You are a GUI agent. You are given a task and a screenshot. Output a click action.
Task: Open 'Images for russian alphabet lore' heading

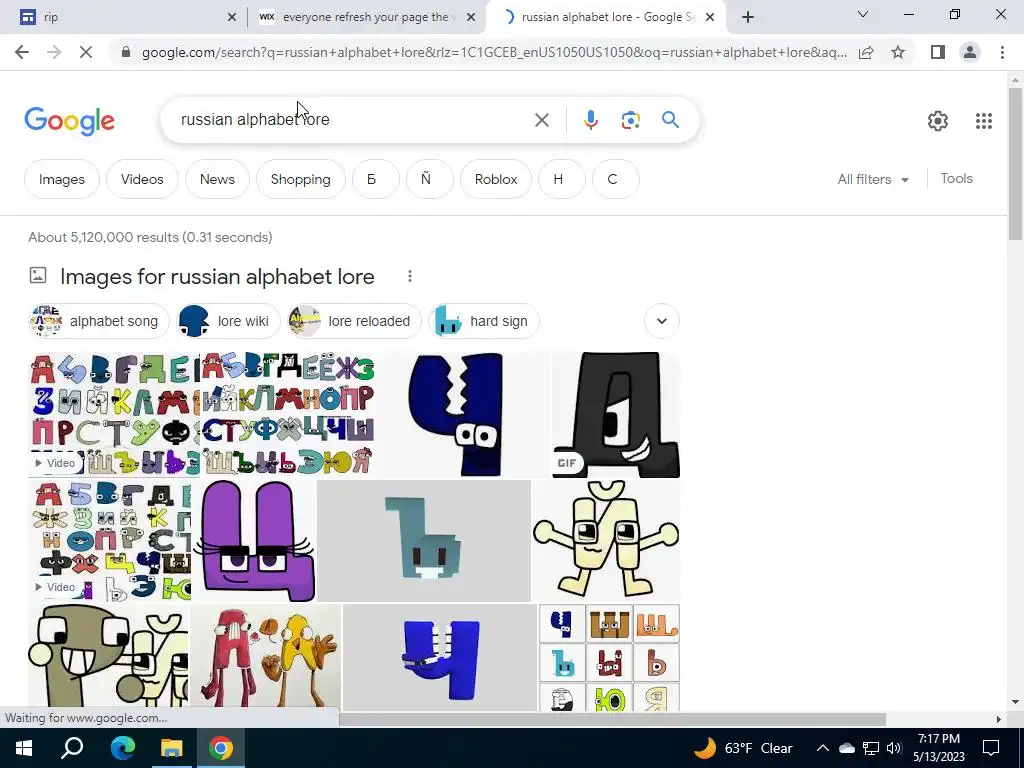pyautogui.click(x=217, y=276)
